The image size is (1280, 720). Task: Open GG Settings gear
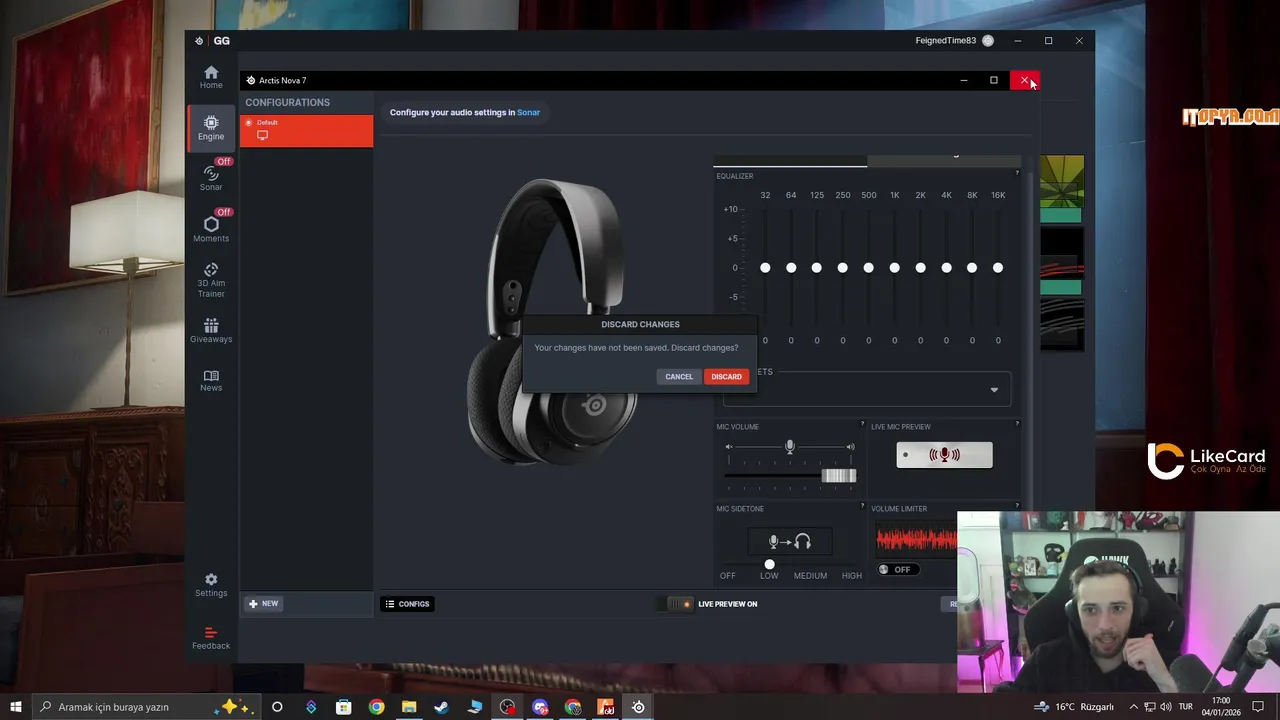pos(211,585)
